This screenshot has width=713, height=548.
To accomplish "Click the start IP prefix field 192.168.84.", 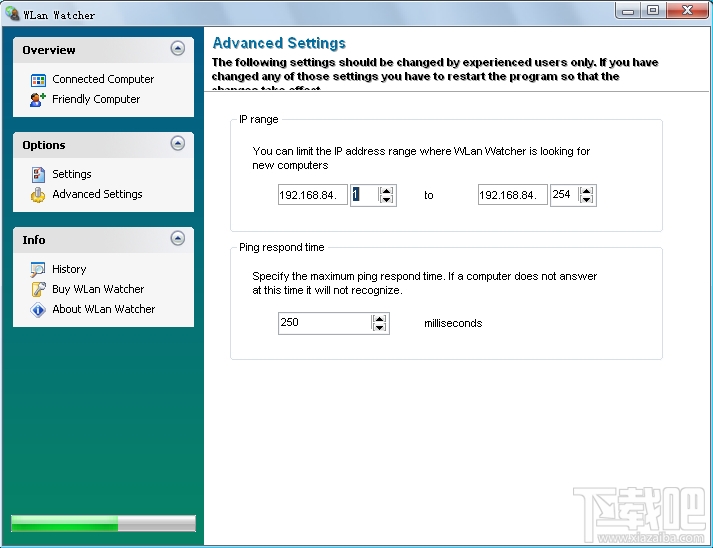I will click(313, 195).
